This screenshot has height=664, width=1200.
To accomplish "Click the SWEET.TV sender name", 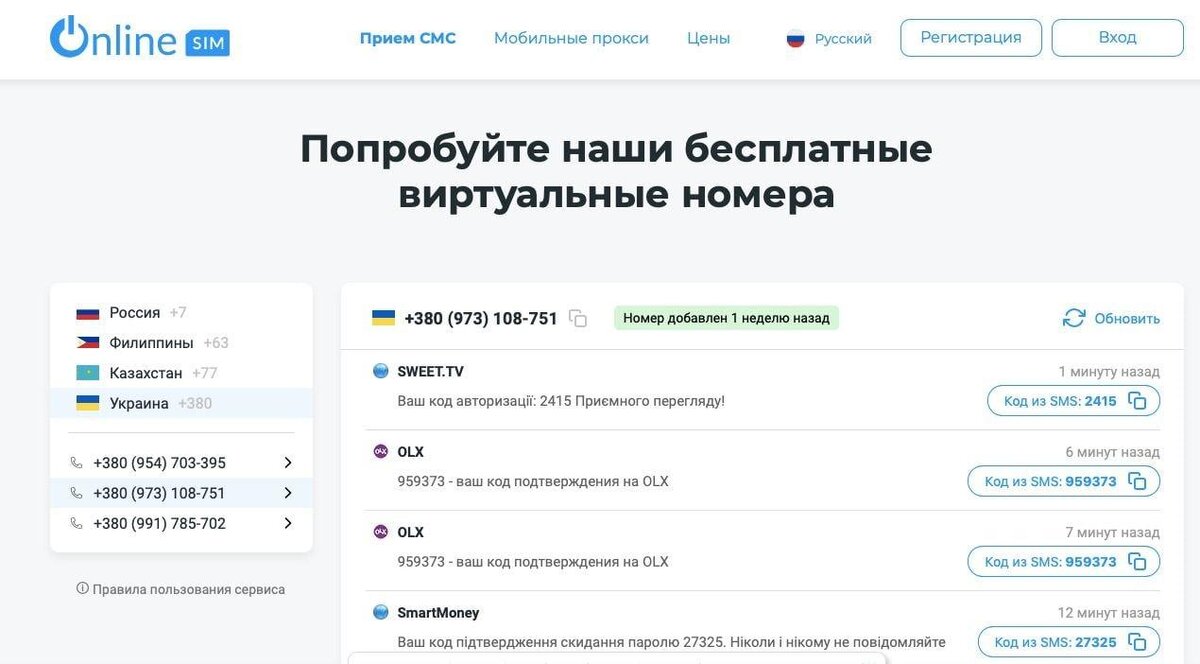I will click(431, 371).
